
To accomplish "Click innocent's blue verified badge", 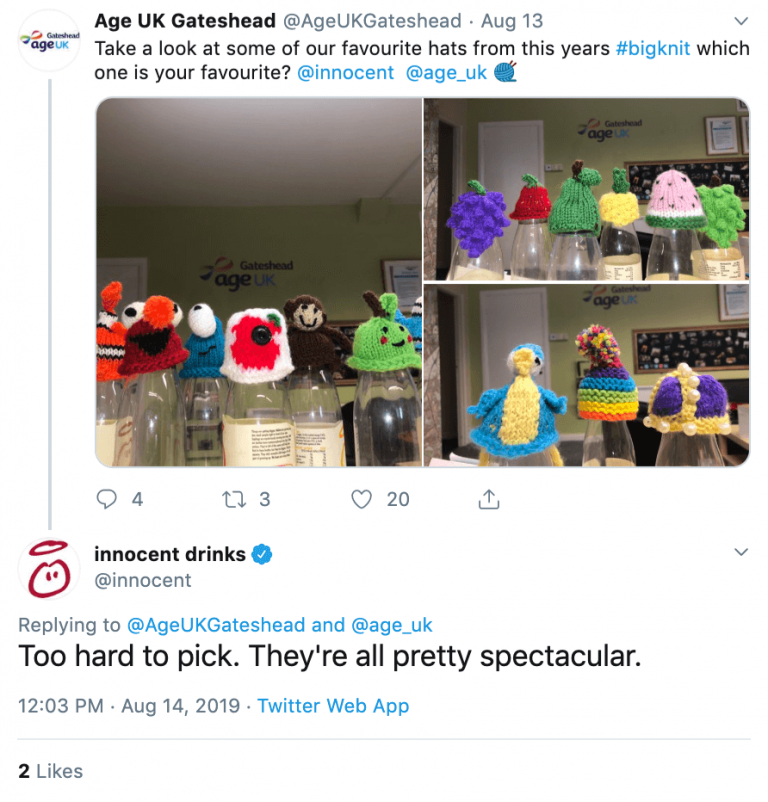I will 263,555.
